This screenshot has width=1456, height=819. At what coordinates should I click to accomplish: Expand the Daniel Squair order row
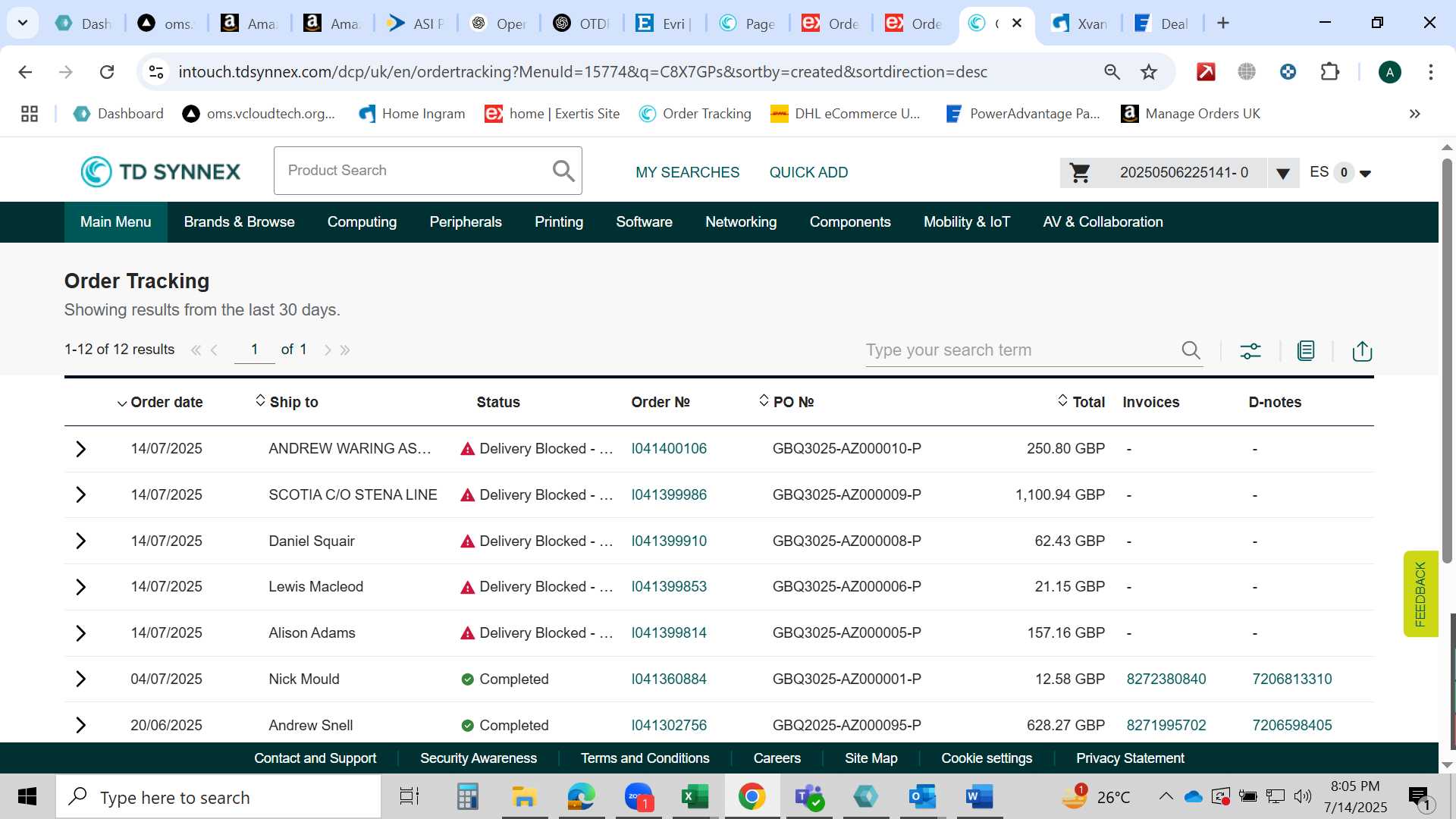click(x=81, y=541)
